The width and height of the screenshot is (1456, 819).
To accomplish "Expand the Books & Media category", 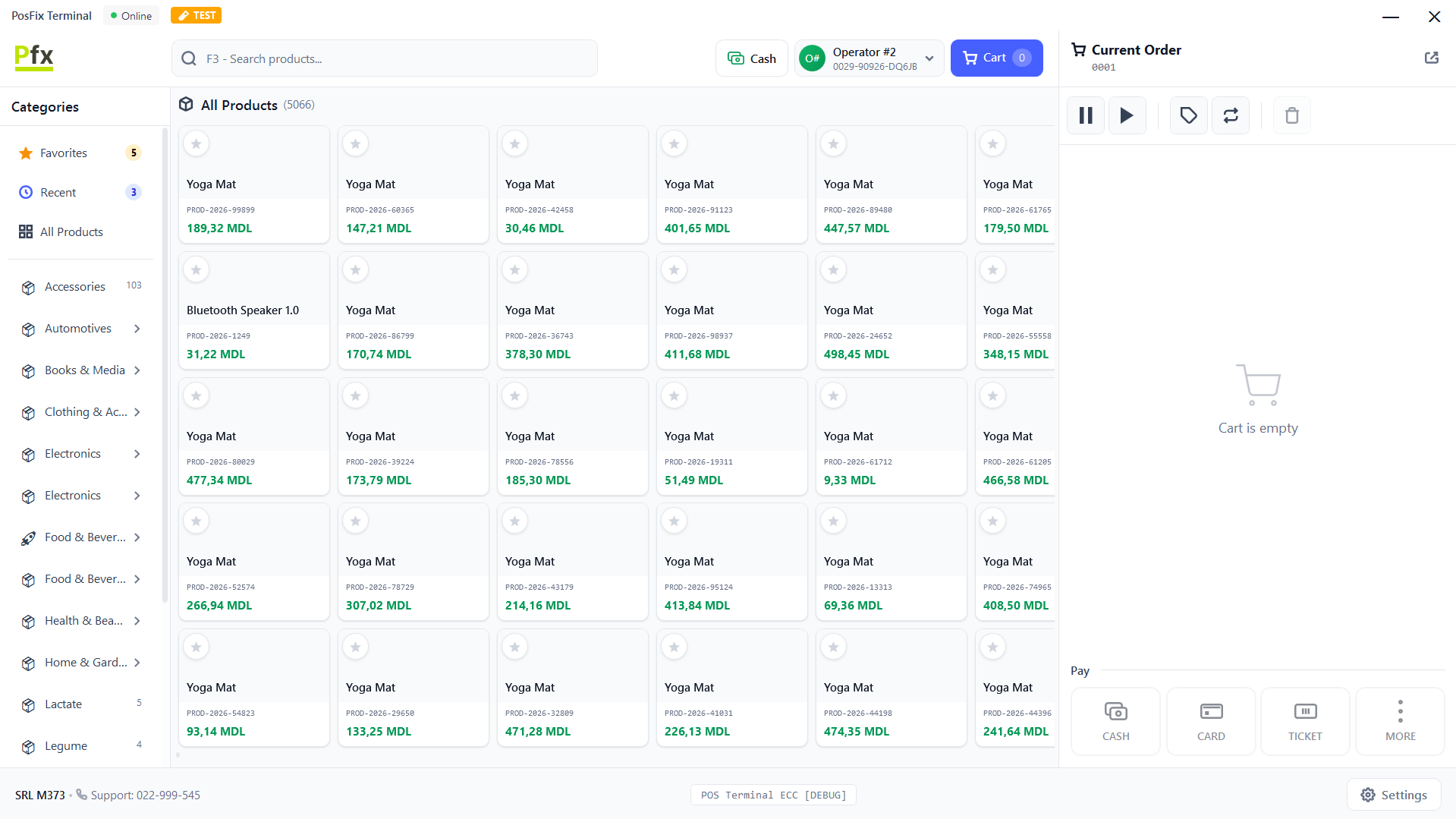I will [x=137, y=370].
